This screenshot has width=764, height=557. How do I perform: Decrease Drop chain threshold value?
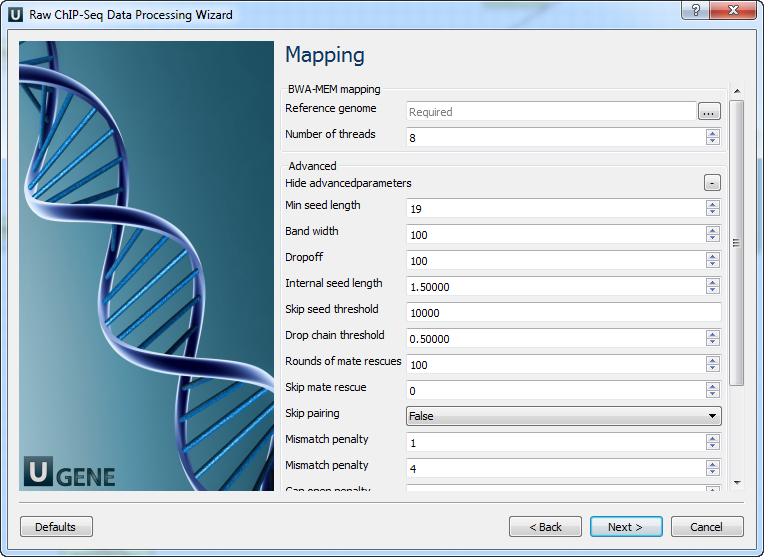(712, 343)
